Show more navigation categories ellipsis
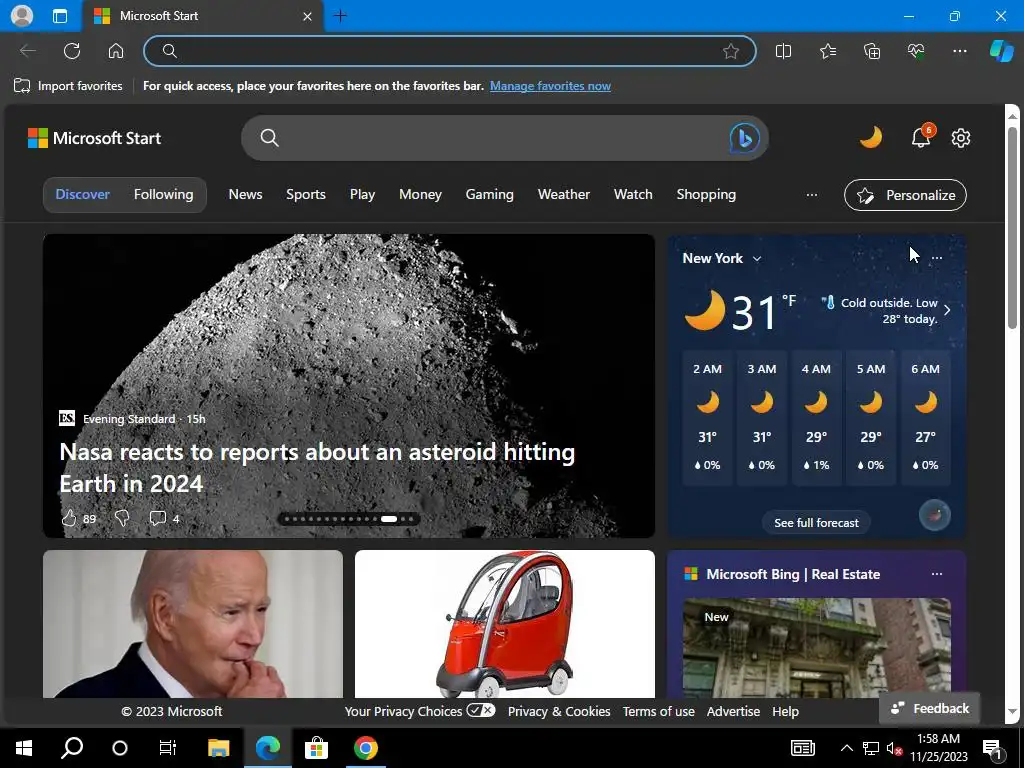 811,195
